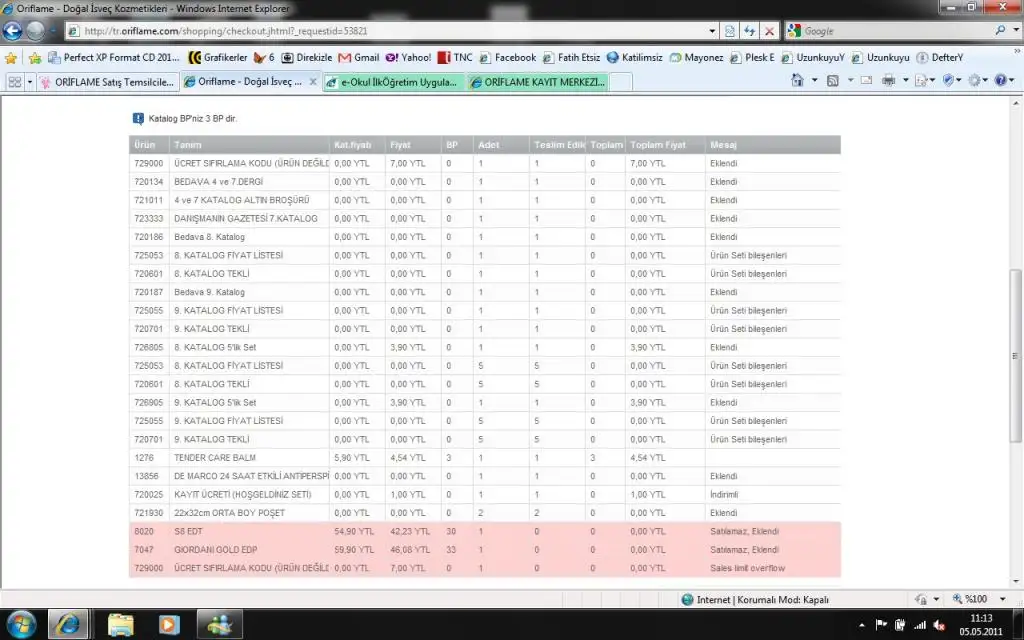
Task: Click Internet Explorer taskbar icon
Action: point(68,624)
